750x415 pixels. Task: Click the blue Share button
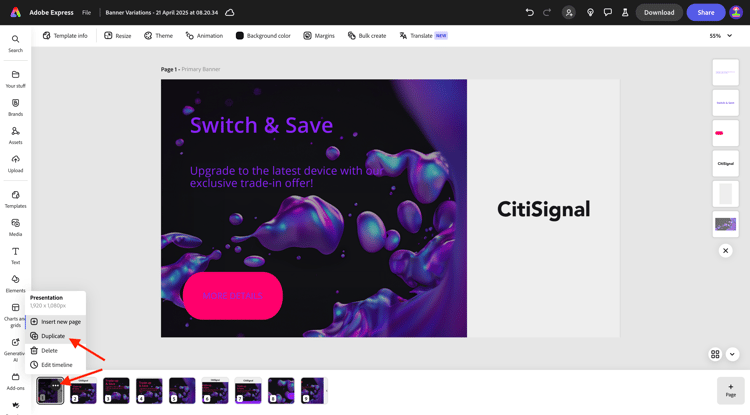pyautogui.click(x=706, y=12)
